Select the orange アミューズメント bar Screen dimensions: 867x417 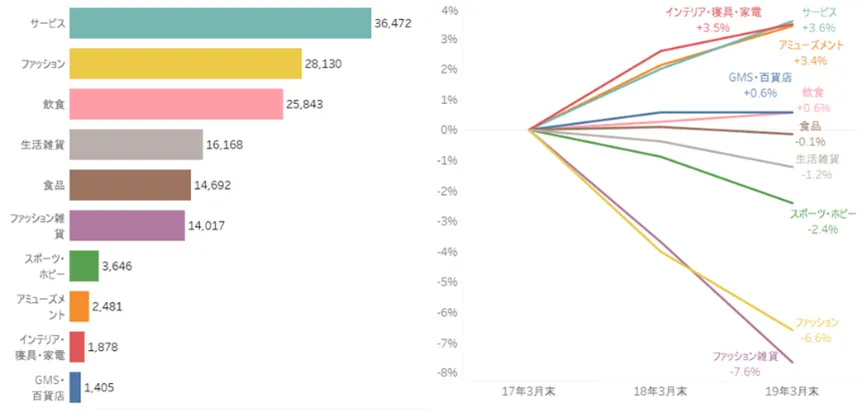point(79,306)
